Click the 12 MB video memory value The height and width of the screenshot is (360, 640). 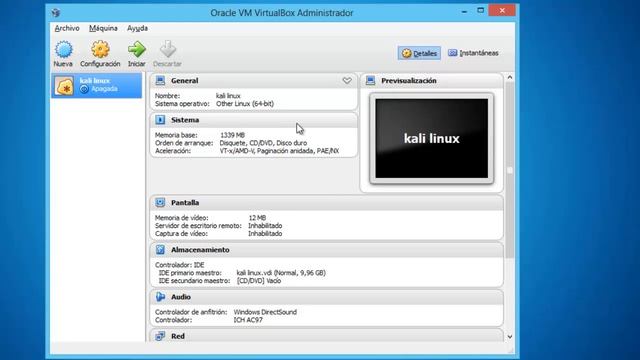(x=257, y=218)
